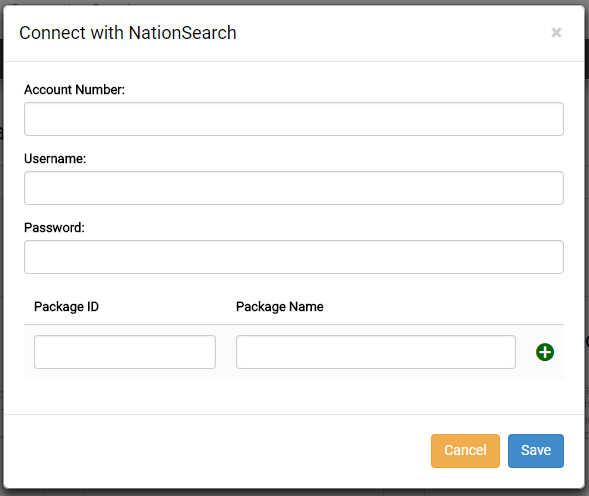Click the dimmed backdrop outside the dialog
This screenshot has height=496, width=589.
(294, 493)
